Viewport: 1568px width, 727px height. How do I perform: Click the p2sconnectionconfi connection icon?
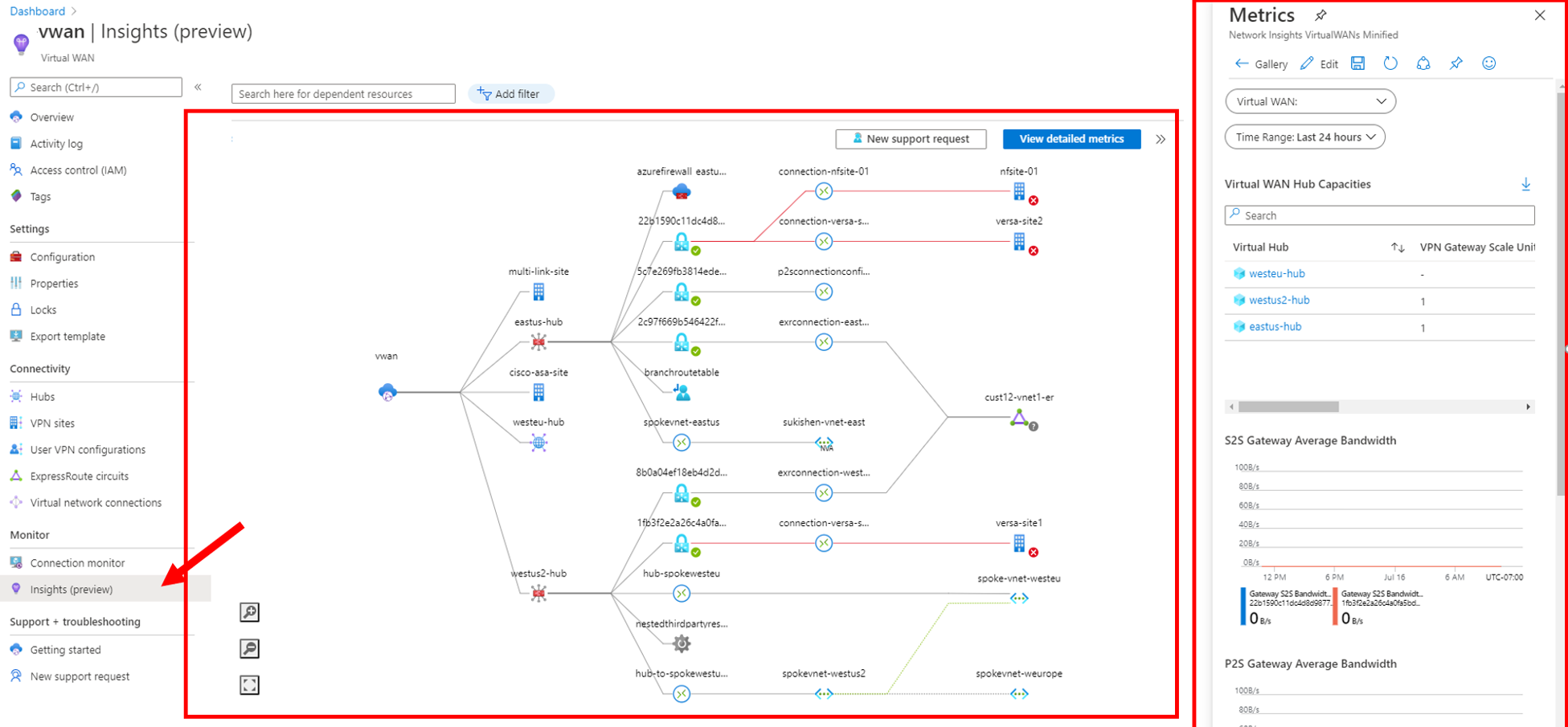tap(824, 292)
